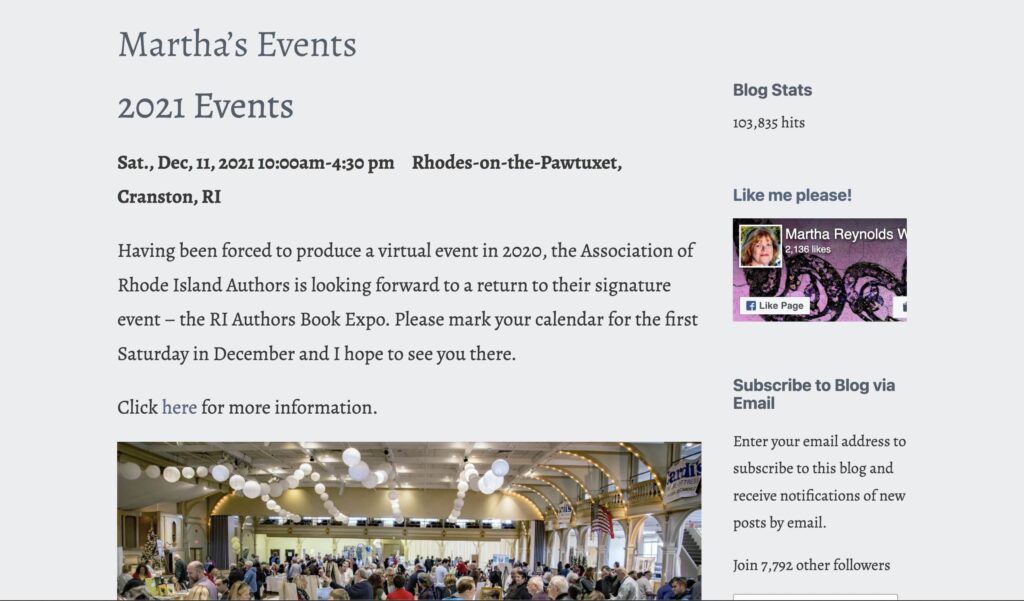Select the Martha's Events page title

click(237, 44)
